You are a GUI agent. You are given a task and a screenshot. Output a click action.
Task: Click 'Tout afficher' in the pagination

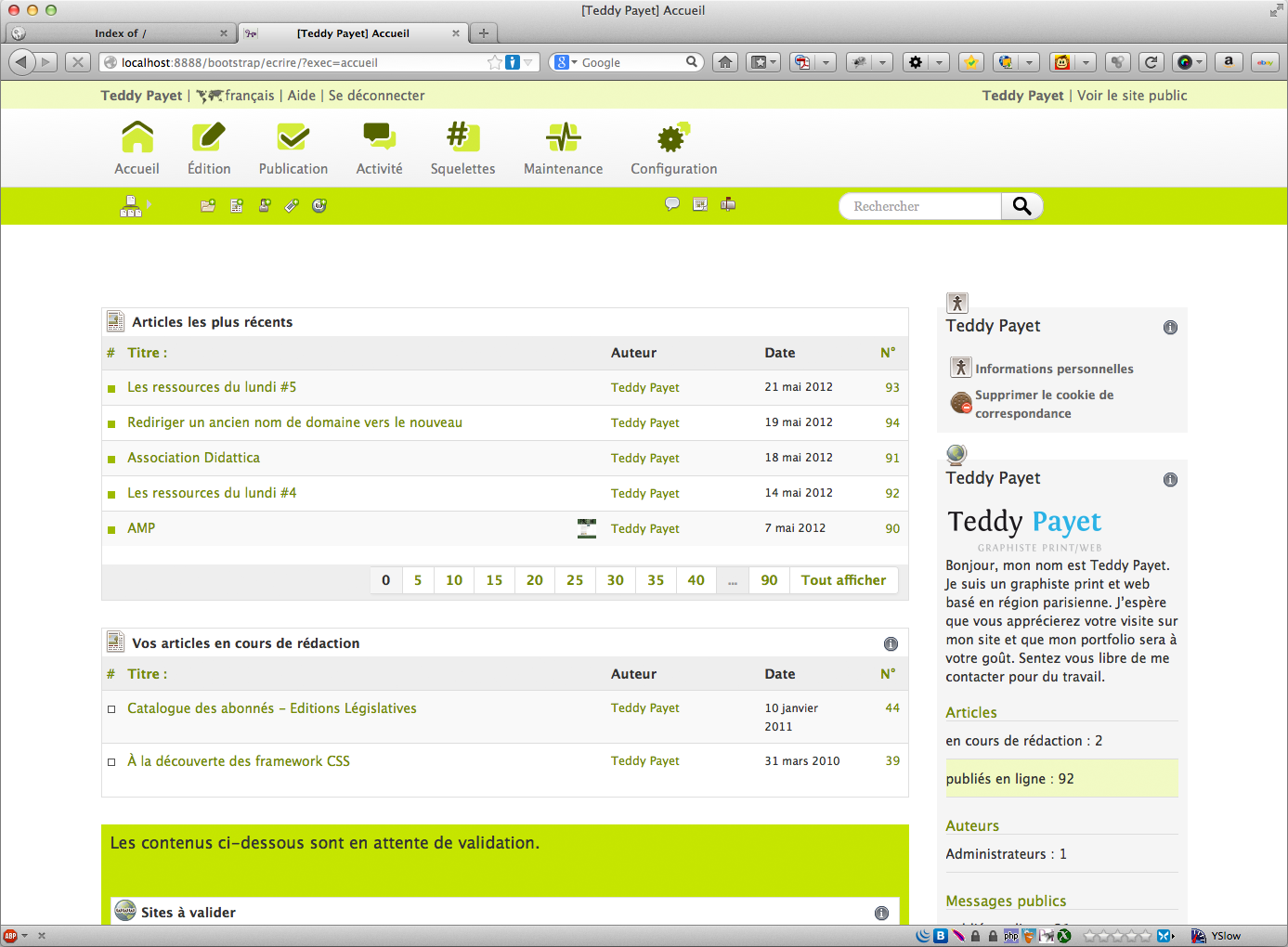pos(843,580)
